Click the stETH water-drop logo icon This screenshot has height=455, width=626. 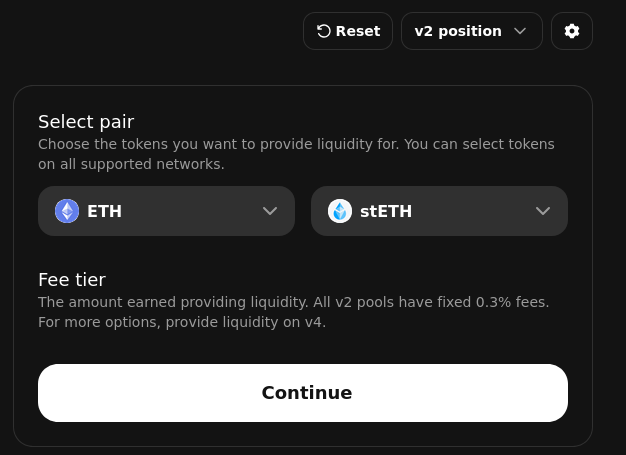pyautogui.click(x=340, y=211)
